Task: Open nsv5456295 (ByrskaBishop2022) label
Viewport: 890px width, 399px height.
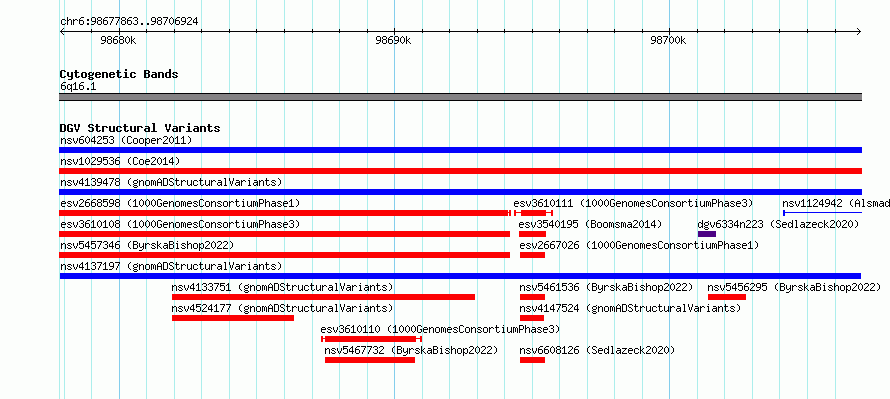Action: (794, 287)
